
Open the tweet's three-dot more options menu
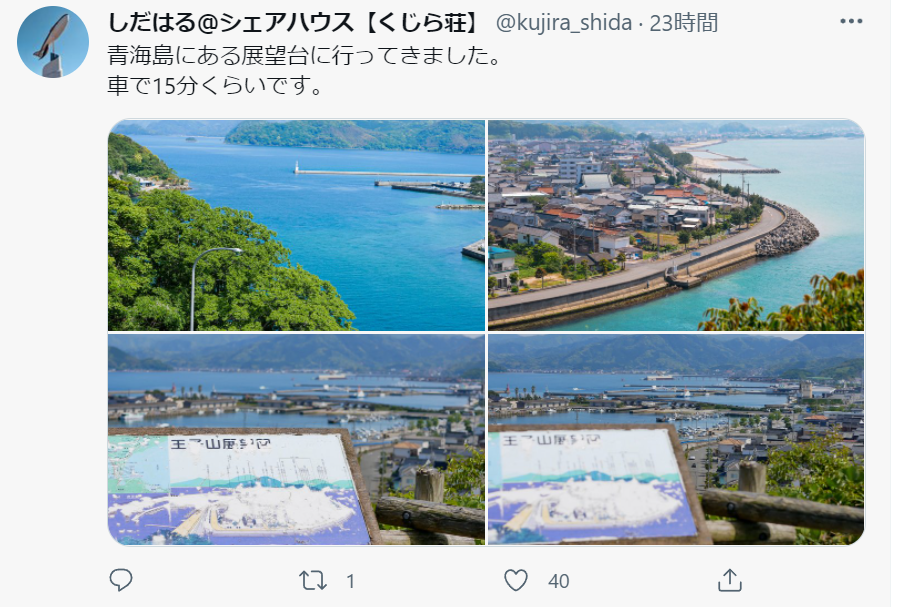pos(850,21)
